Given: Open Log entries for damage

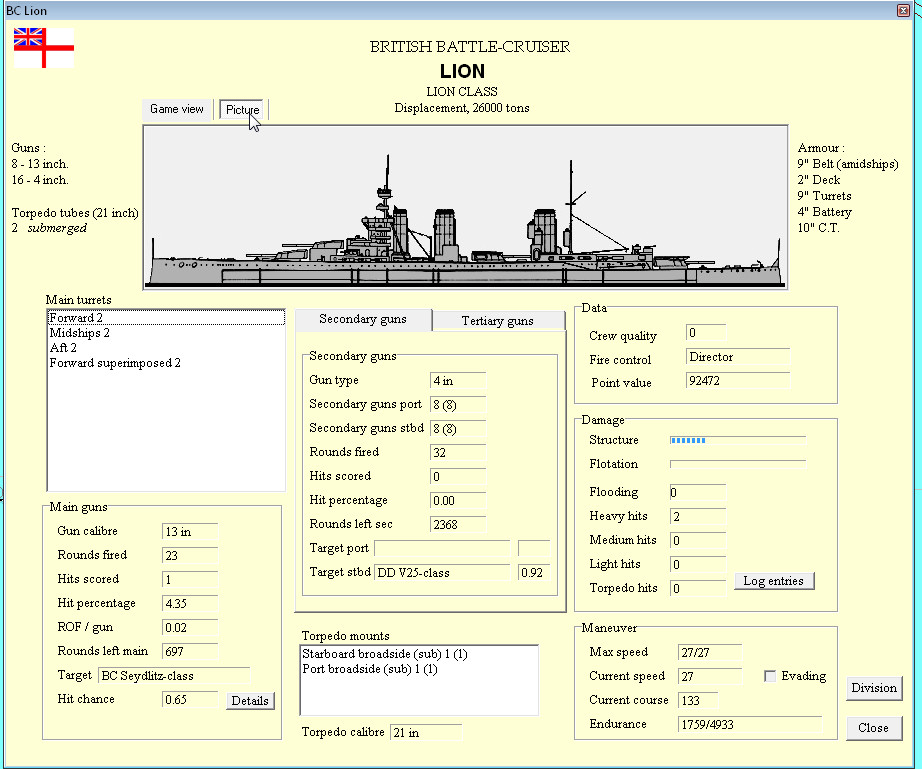Looking at the screenshot, I should (x=774, y=581).
